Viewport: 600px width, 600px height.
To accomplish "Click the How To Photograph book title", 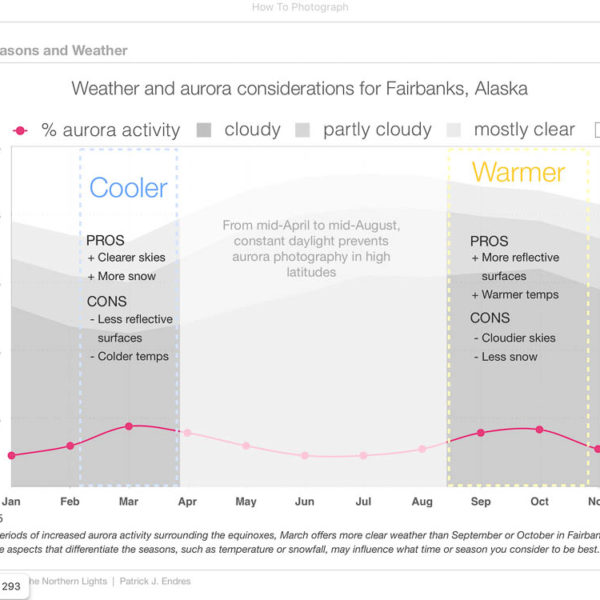I will 300,7.
